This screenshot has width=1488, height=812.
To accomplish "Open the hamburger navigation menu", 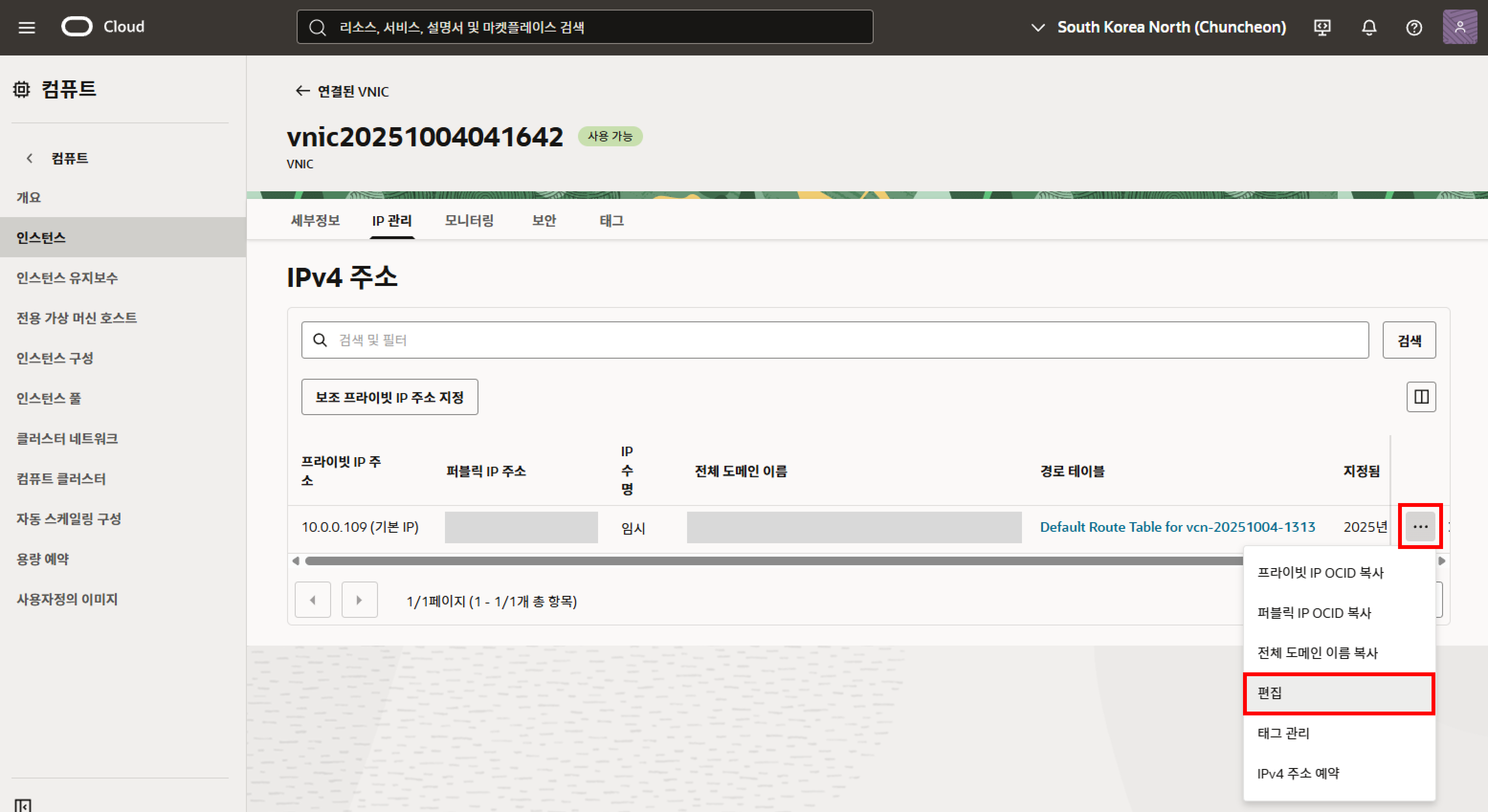I will 27,27.
